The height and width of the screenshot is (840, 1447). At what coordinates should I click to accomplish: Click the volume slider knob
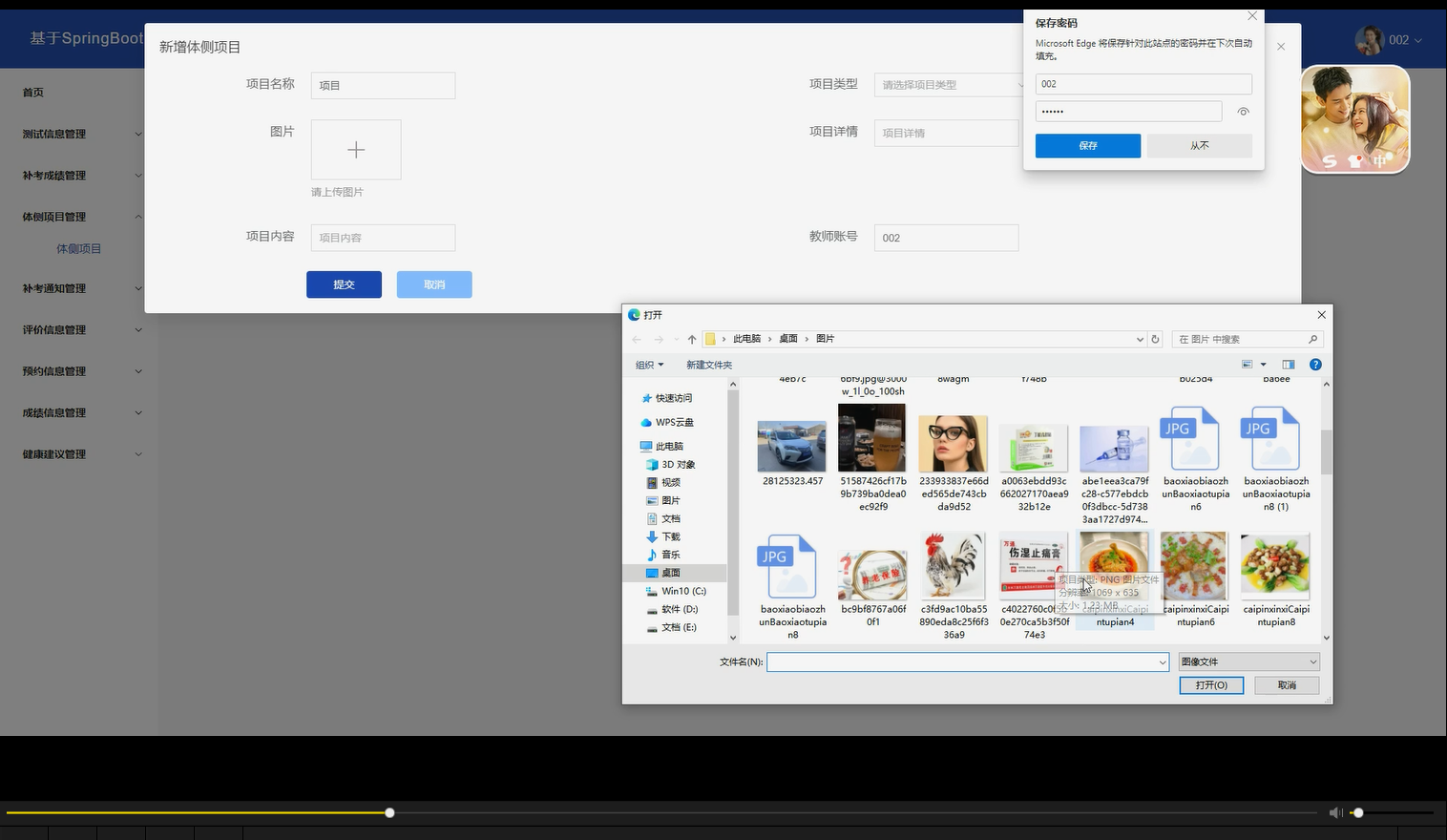pos(1358,812)
